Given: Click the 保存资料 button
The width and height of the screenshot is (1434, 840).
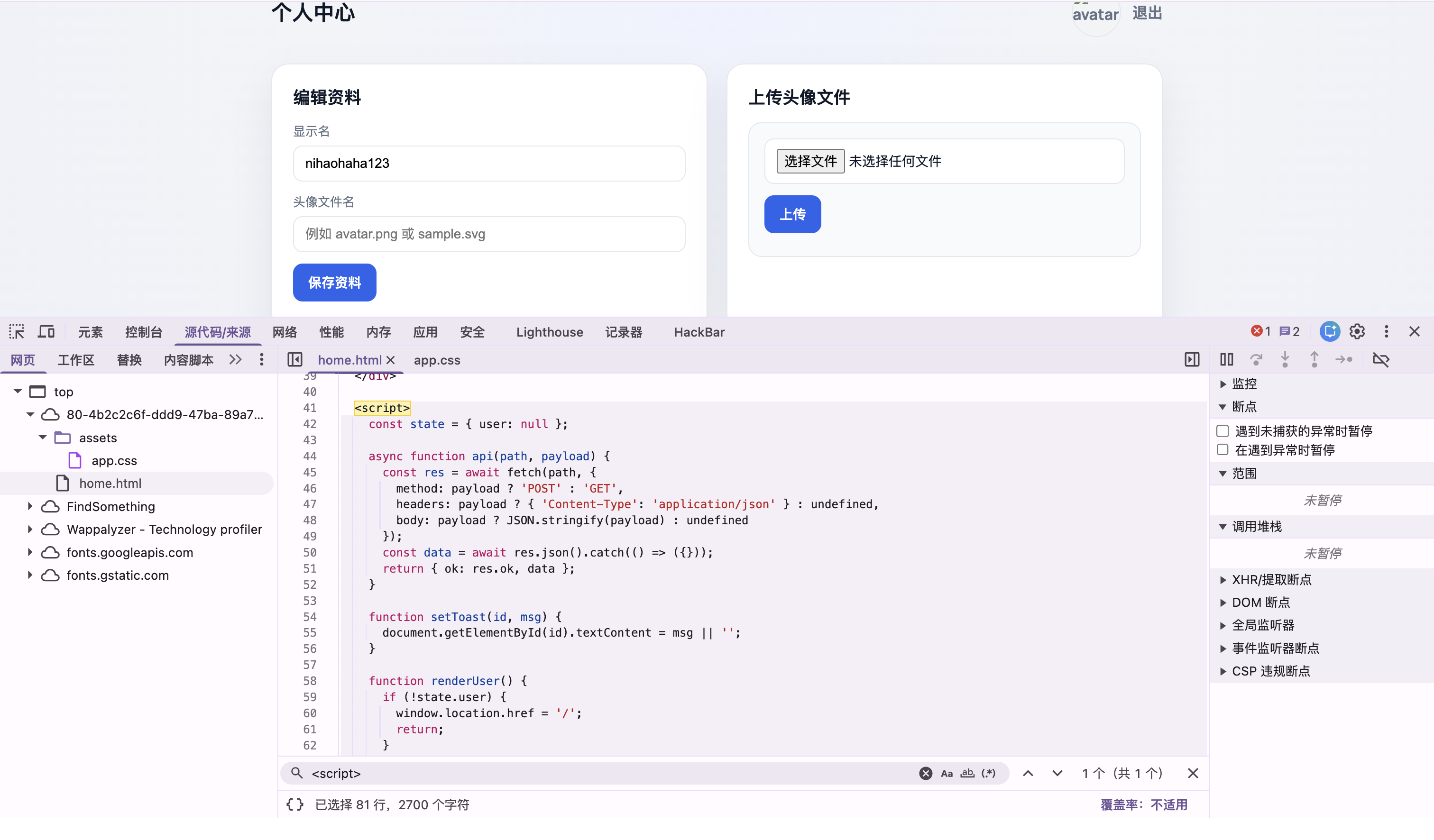Looking at the screenshot, I should click(x=334, y=282).
